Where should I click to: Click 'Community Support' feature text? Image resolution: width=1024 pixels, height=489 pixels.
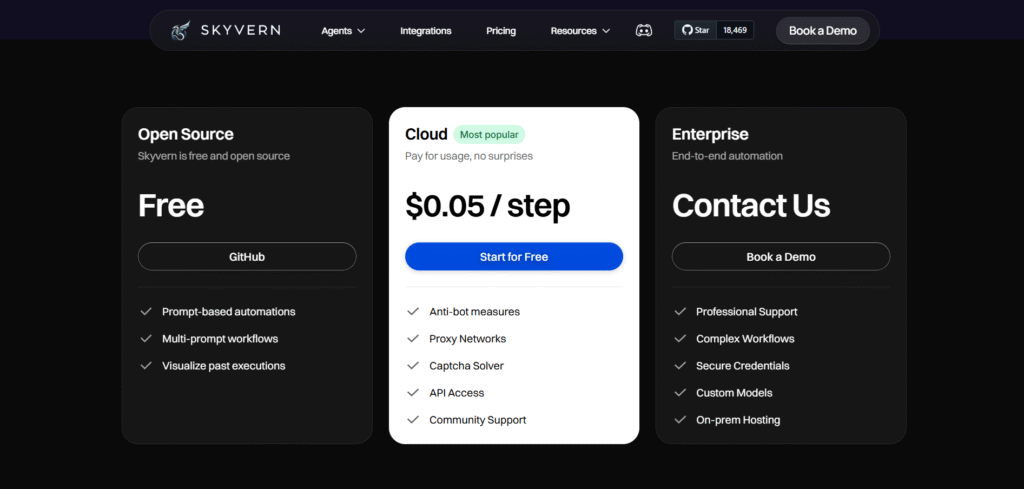tap(477, 420)
